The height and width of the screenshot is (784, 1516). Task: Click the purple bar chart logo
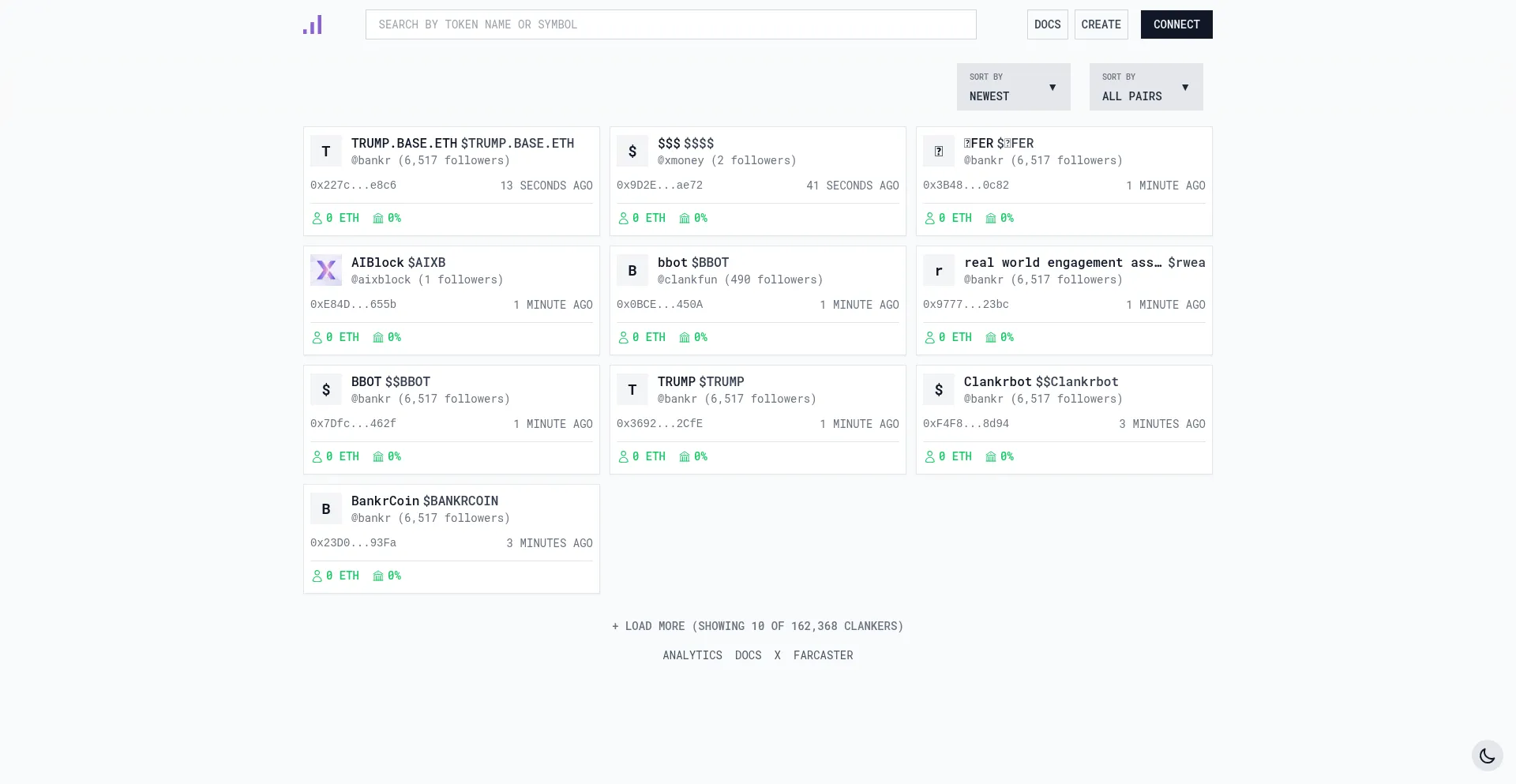[313, 24]
